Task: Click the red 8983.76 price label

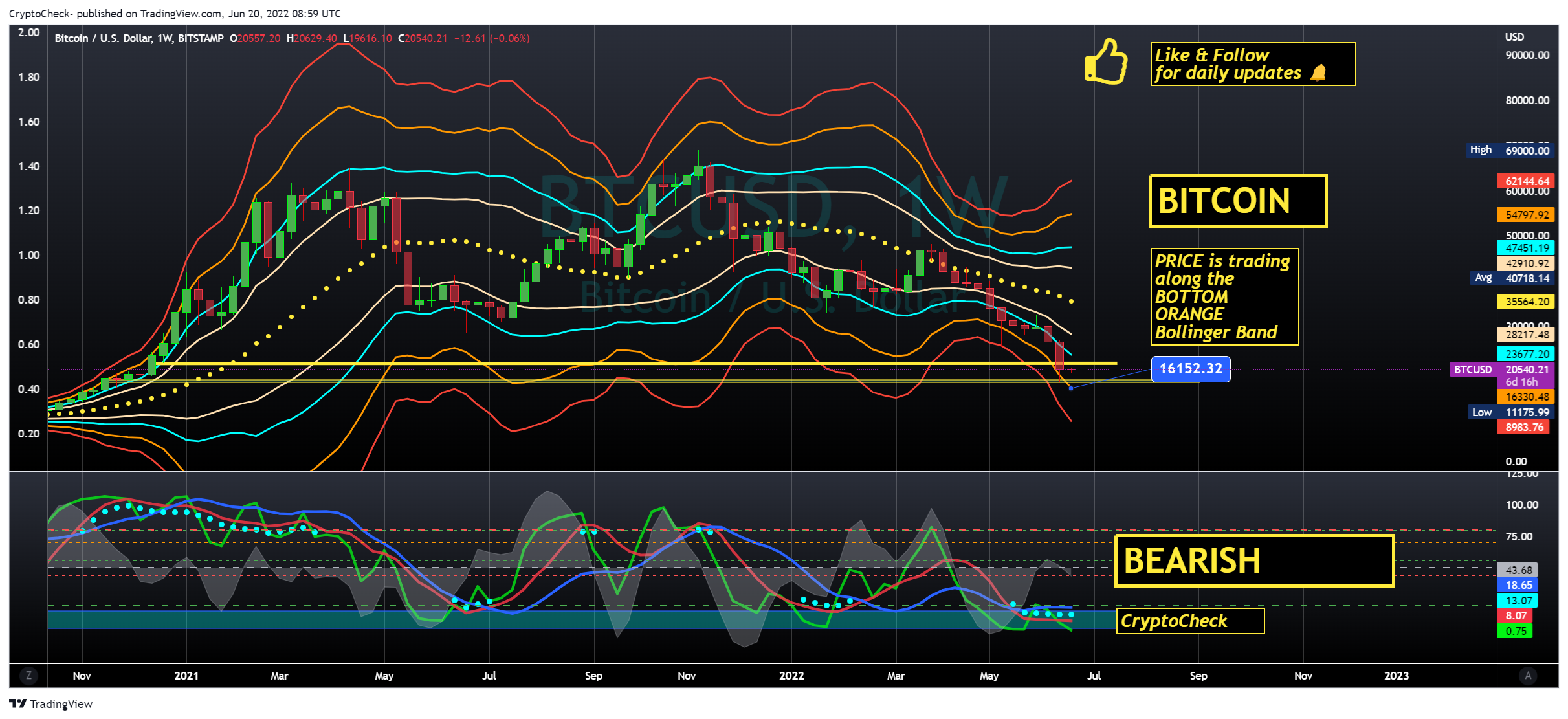Action: pyautogui.click(x=1523, y=427)
